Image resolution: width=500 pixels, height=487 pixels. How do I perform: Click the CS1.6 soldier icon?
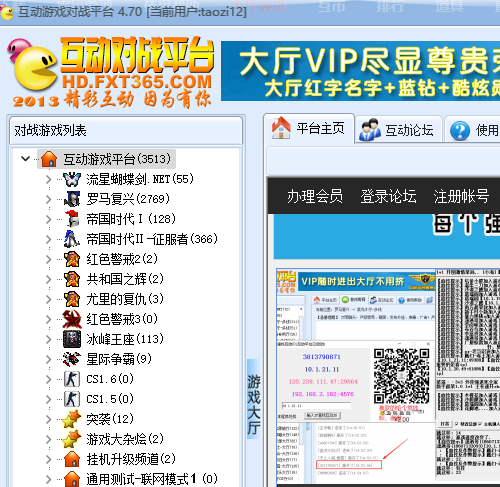[72, 379]
